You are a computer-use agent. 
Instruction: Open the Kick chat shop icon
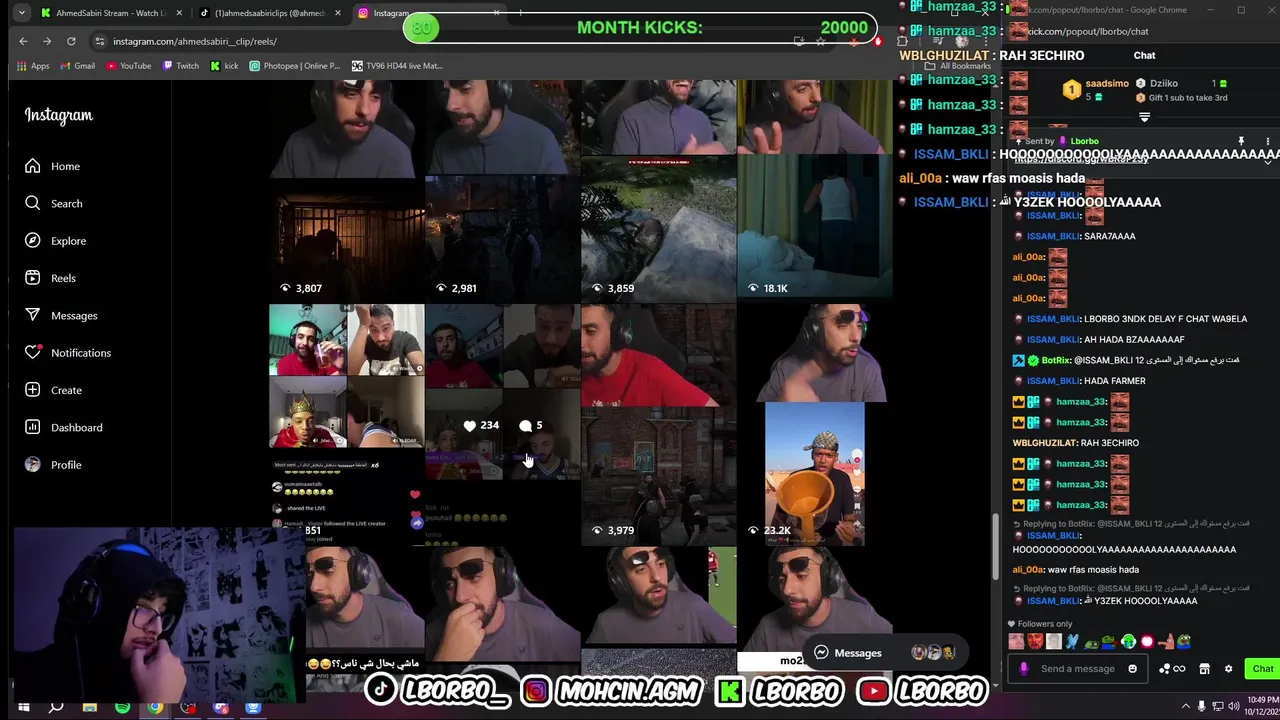[1204, 669]
